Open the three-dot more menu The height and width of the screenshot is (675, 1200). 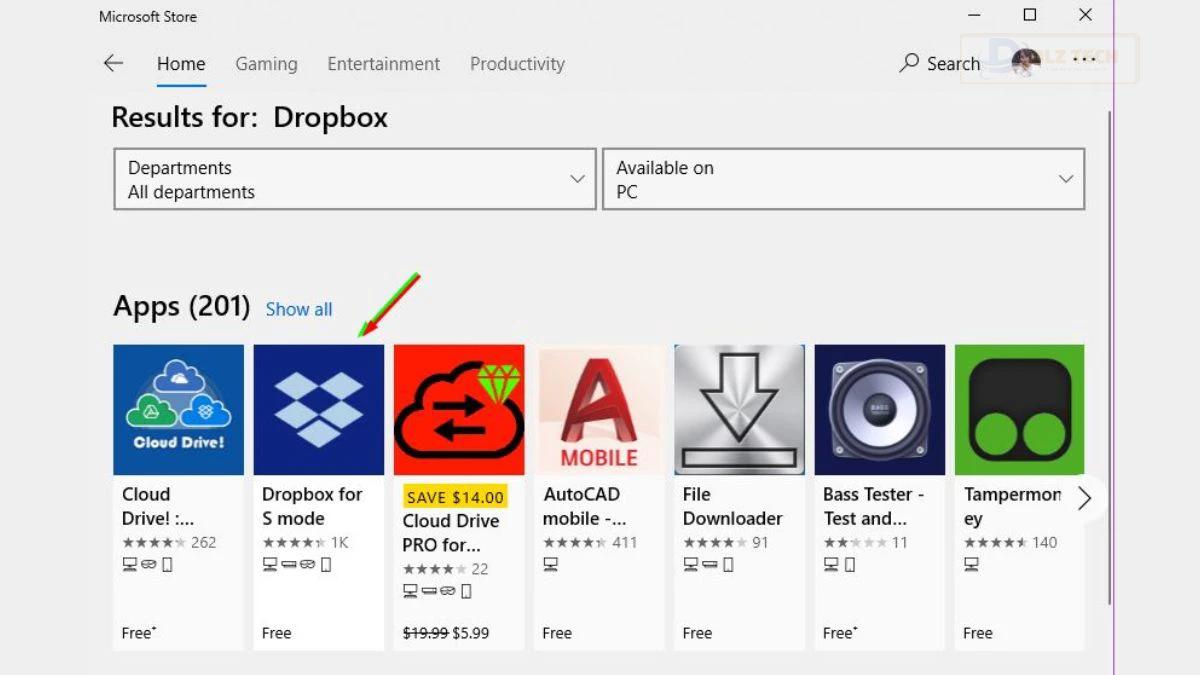tap(1084, 60)
